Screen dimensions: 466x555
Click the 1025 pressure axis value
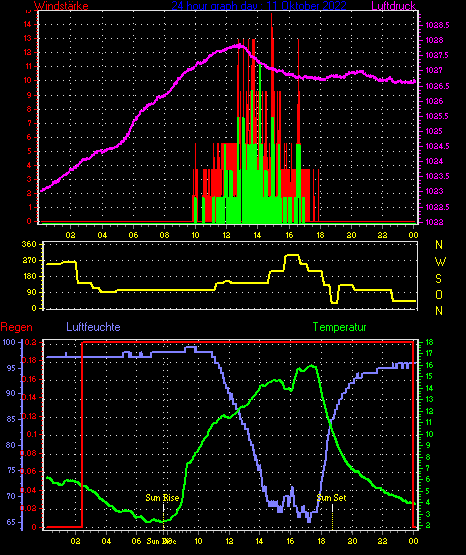tap(434, 131)
